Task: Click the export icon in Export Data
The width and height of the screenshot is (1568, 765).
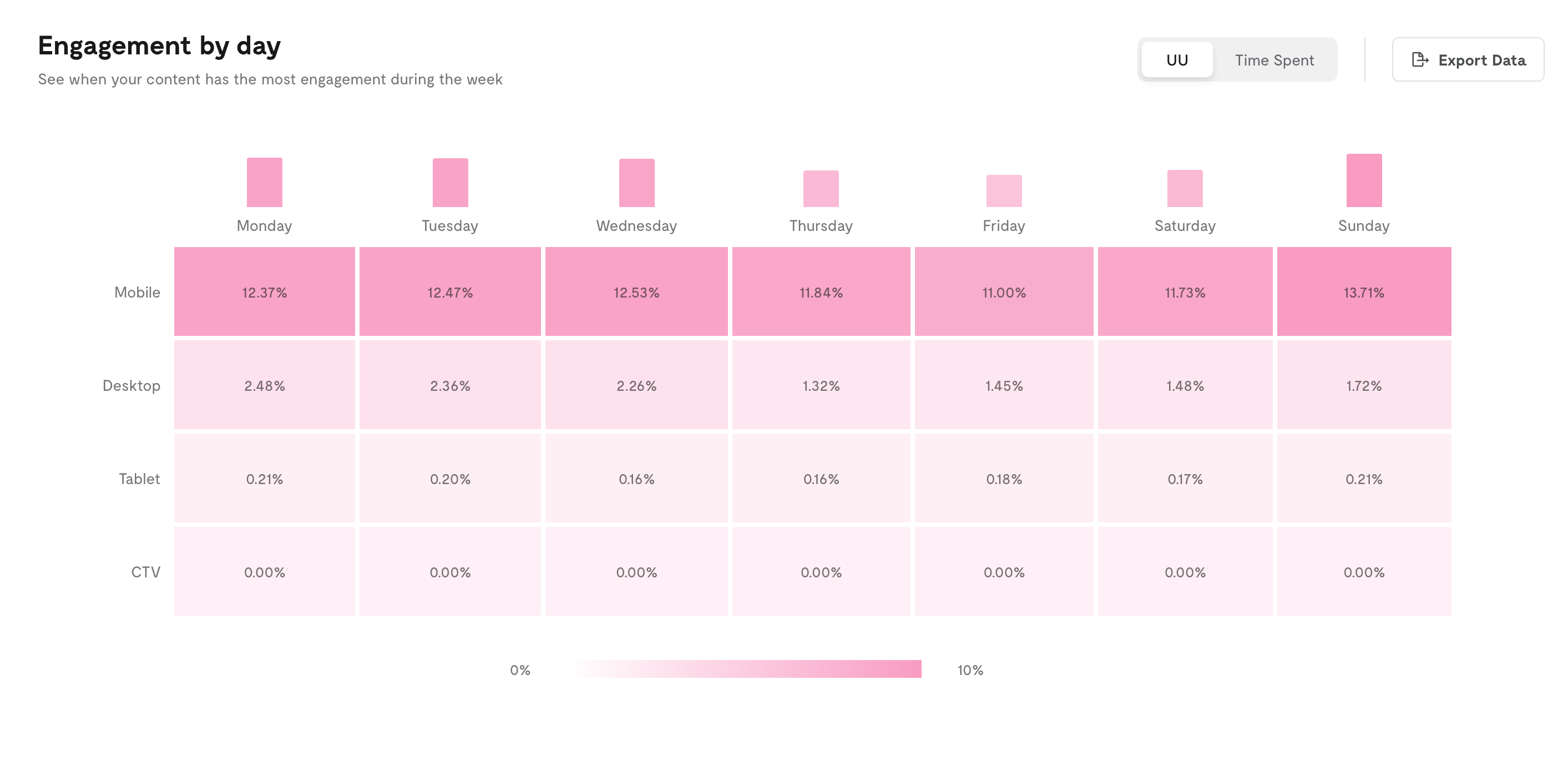Action: [1420, 60]
